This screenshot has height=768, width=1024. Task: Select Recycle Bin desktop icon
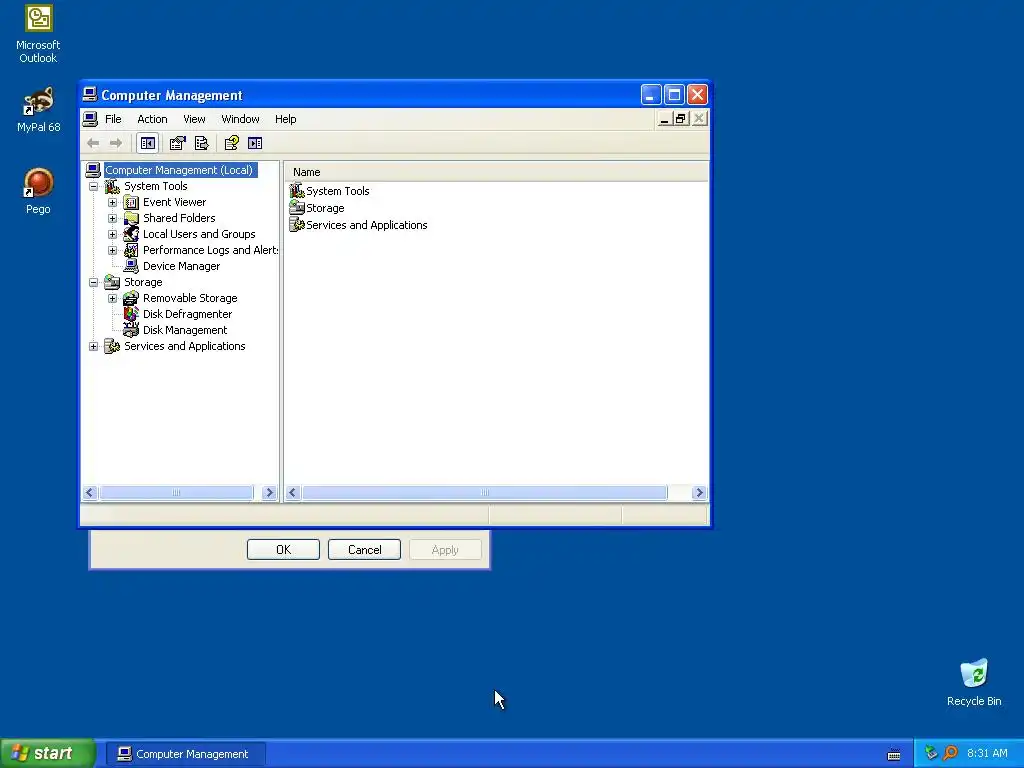pyautogui.click(x=974, y=682)
